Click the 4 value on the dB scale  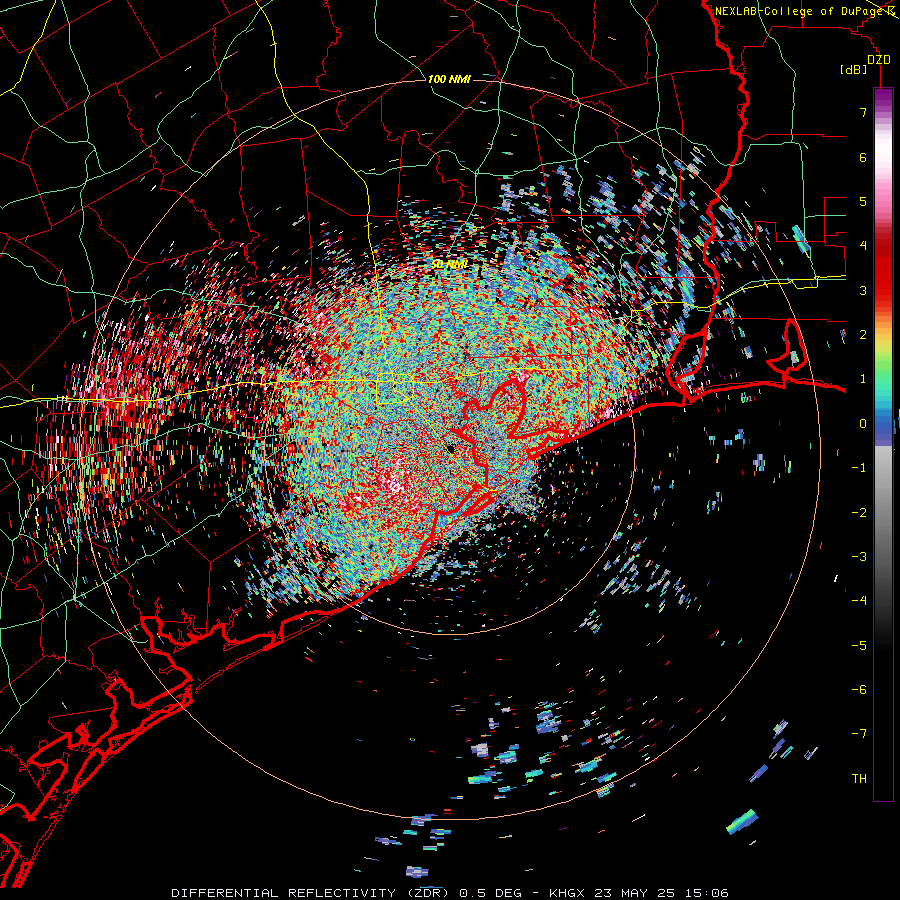click(863, 246)
